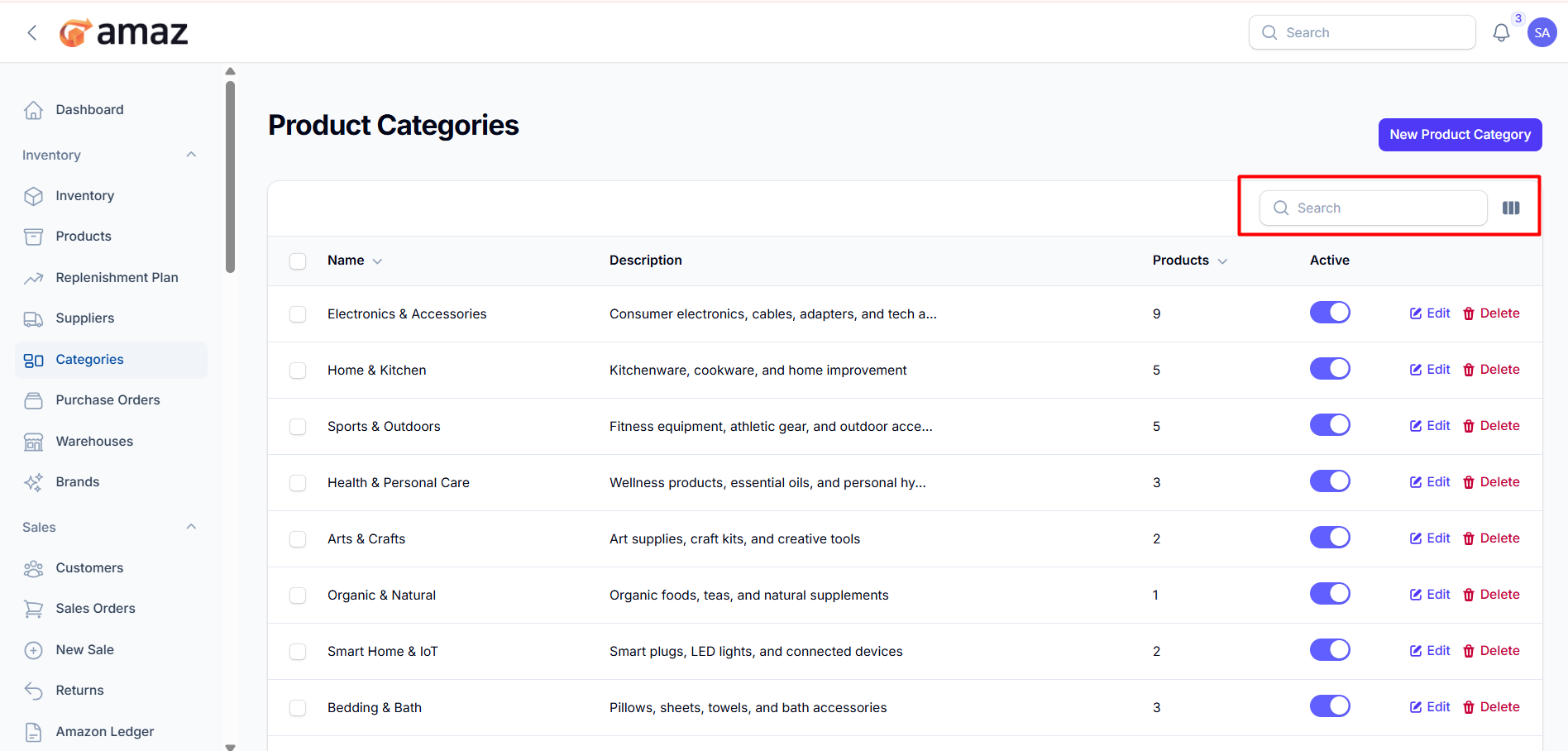Disable the Electronics & Accessories active toggle

1330,313
